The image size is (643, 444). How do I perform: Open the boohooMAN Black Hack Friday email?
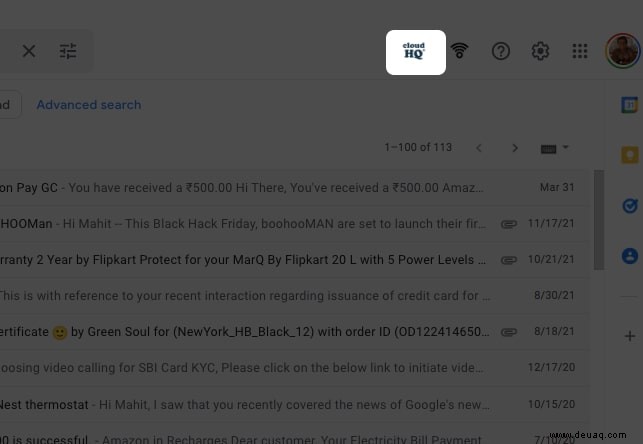[293, 223]
